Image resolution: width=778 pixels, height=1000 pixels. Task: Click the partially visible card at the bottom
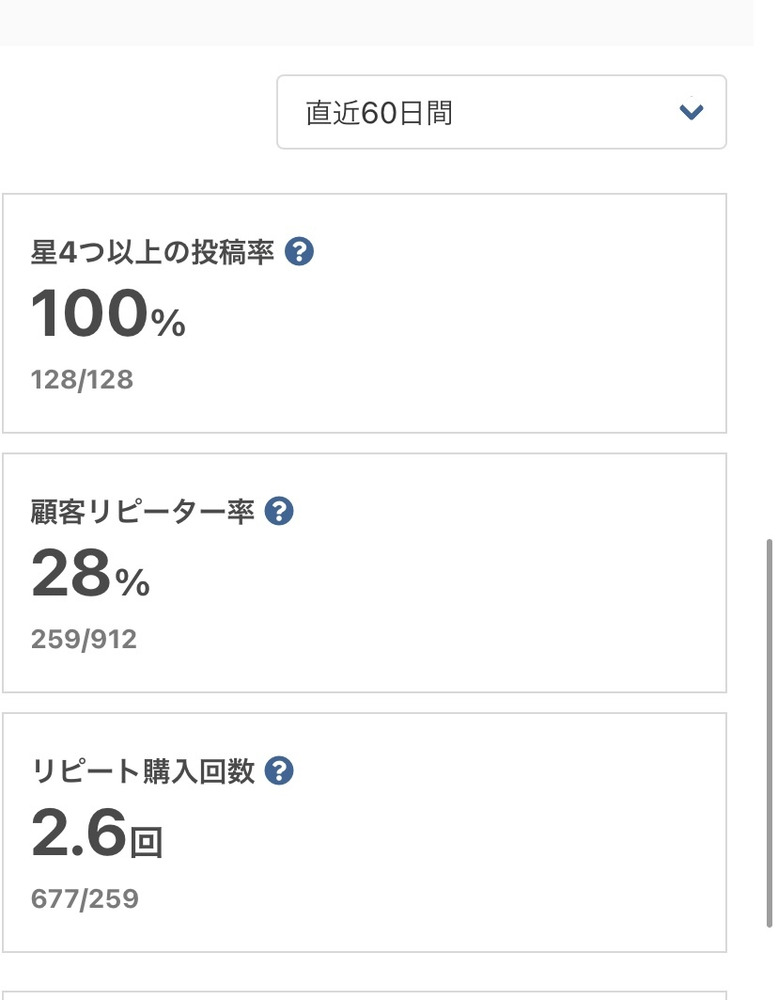[364, 995]
